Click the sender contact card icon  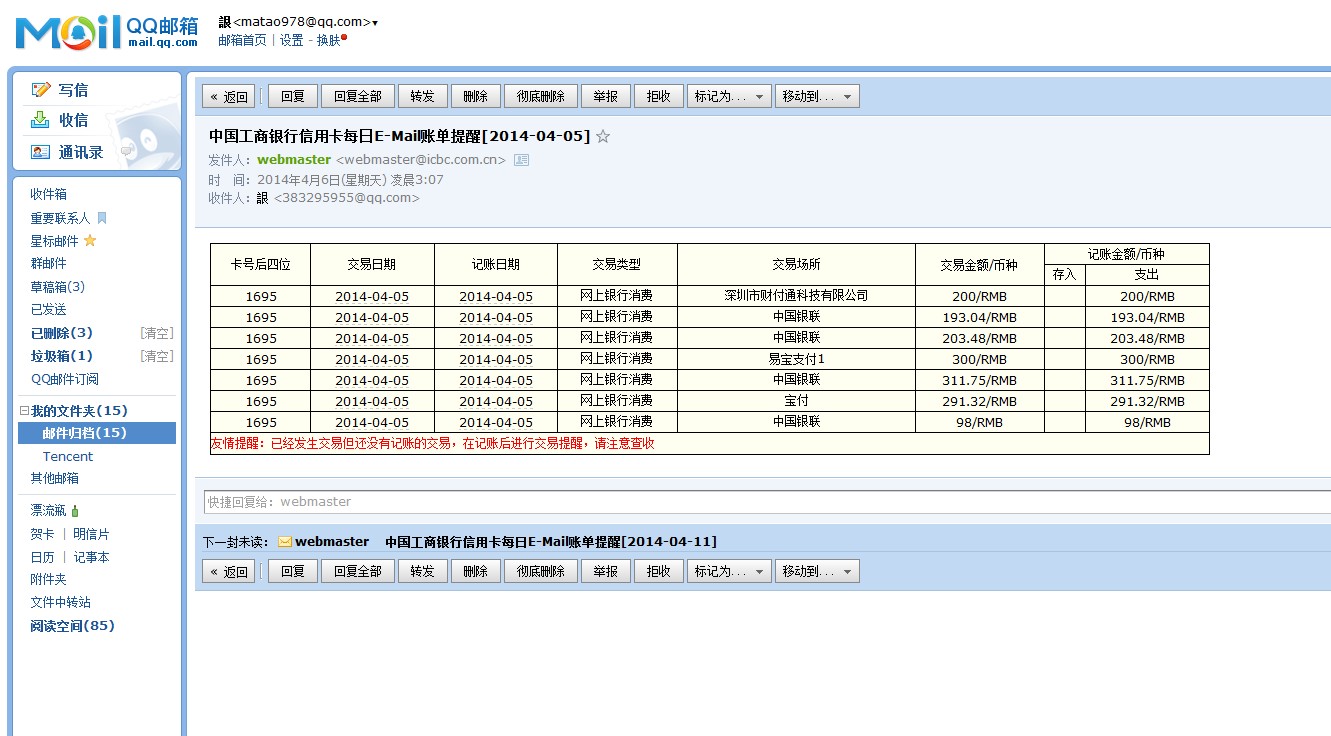(x=521, y=160)
